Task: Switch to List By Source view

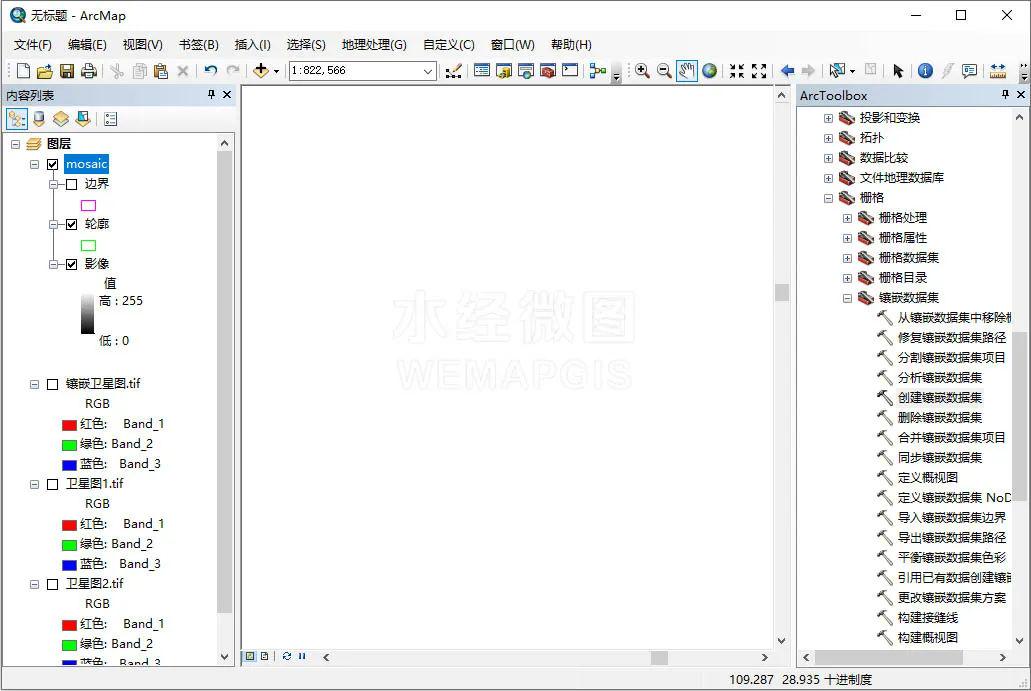Action: coord(39,119)
